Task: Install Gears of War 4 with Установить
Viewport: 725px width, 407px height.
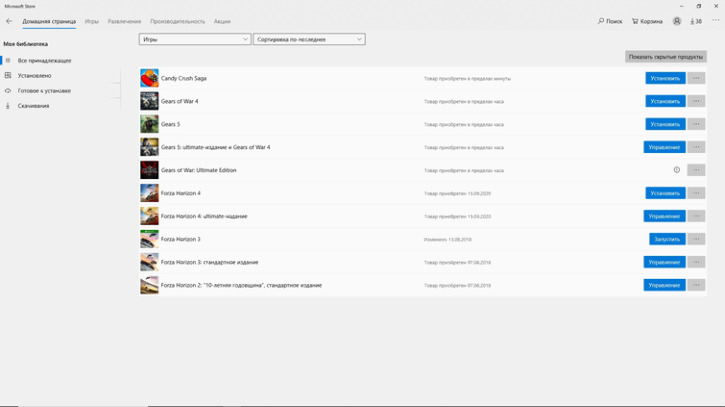Action: point(665,101)
